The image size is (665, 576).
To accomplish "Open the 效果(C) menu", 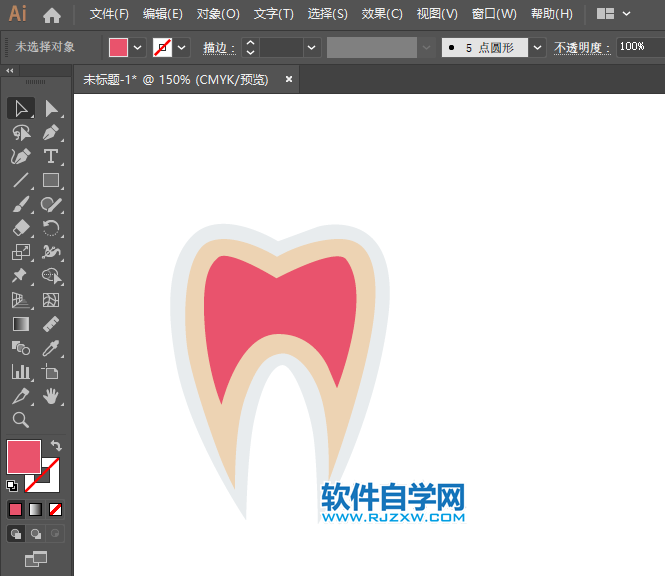I will [382, 14].
